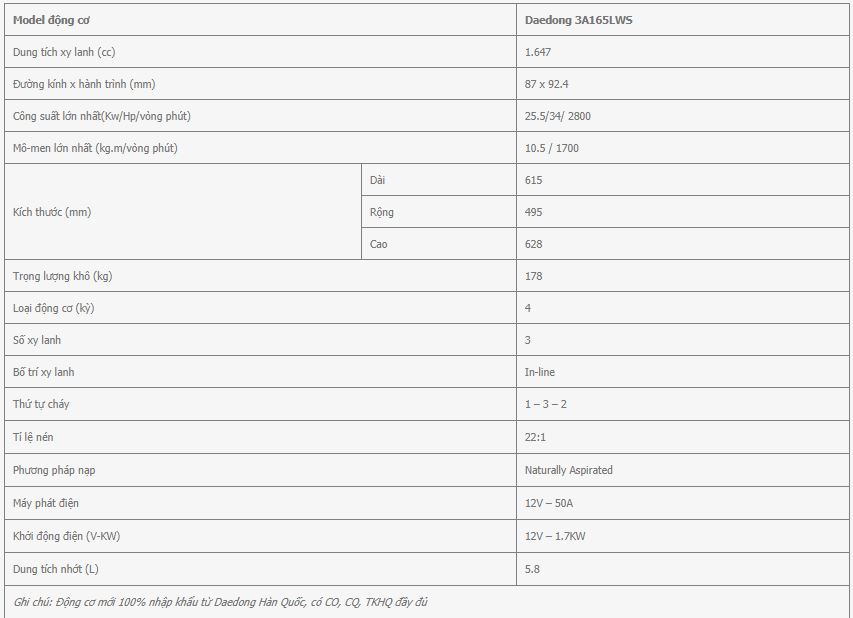This screenshot has height=618, width=853.
Task: Select the compression ratio value "22:1"
Action: pos(535,437)
